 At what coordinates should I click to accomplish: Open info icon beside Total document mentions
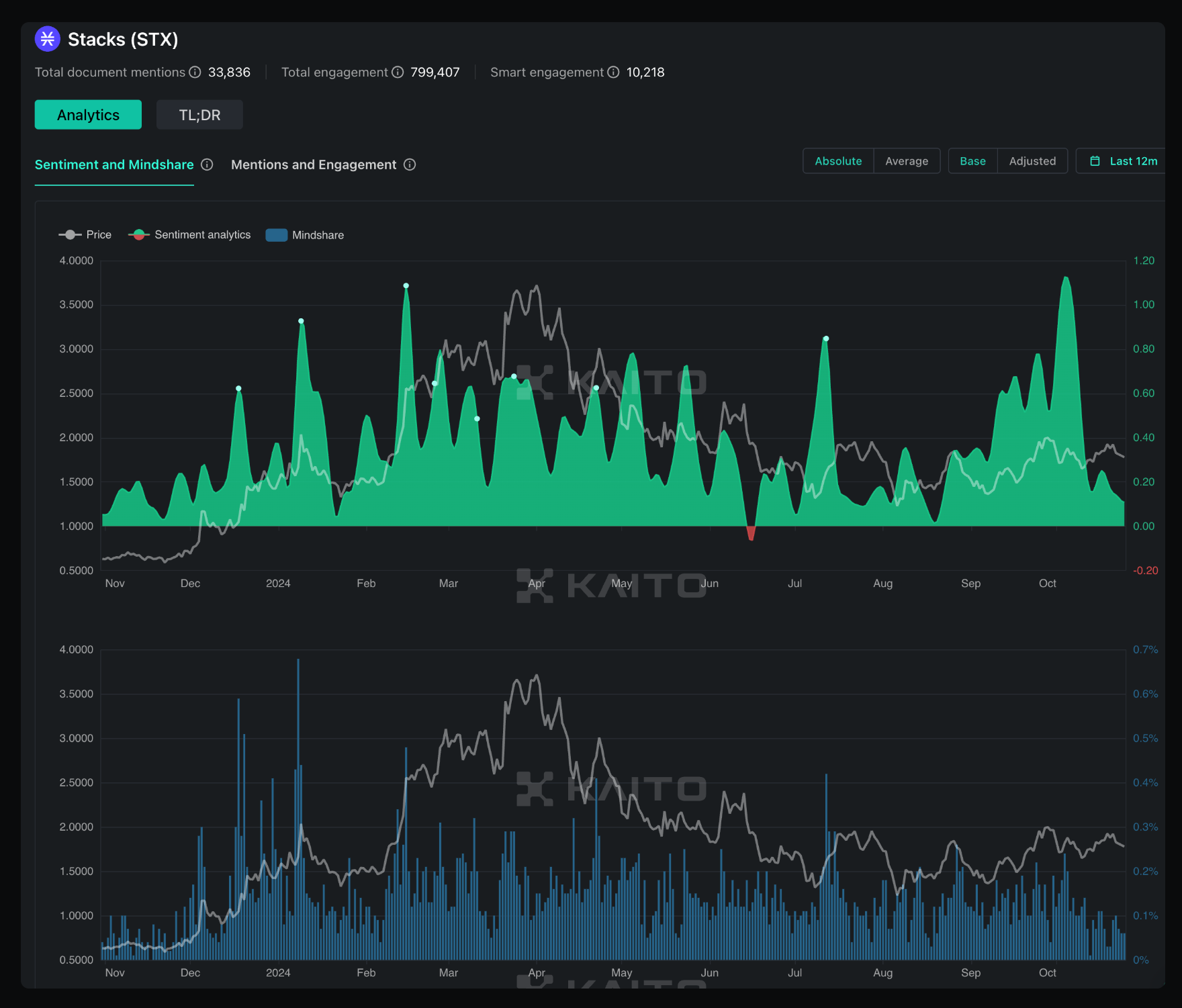[195, 72]
